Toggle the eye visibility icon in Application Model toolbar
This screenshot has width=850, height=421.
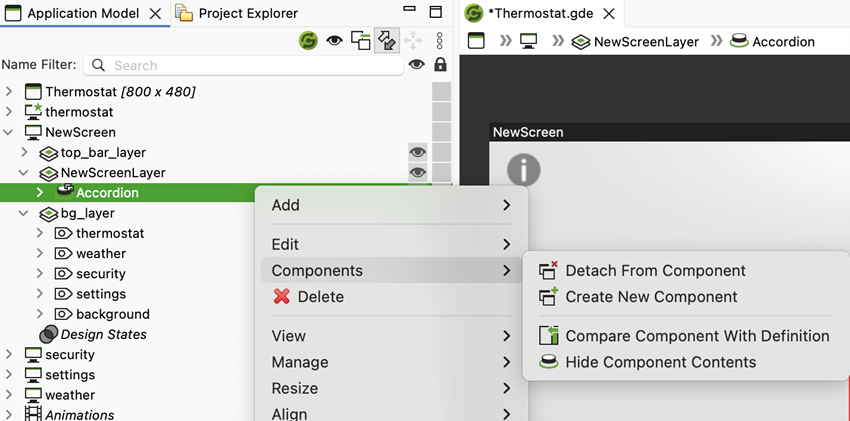coord(334,41)
